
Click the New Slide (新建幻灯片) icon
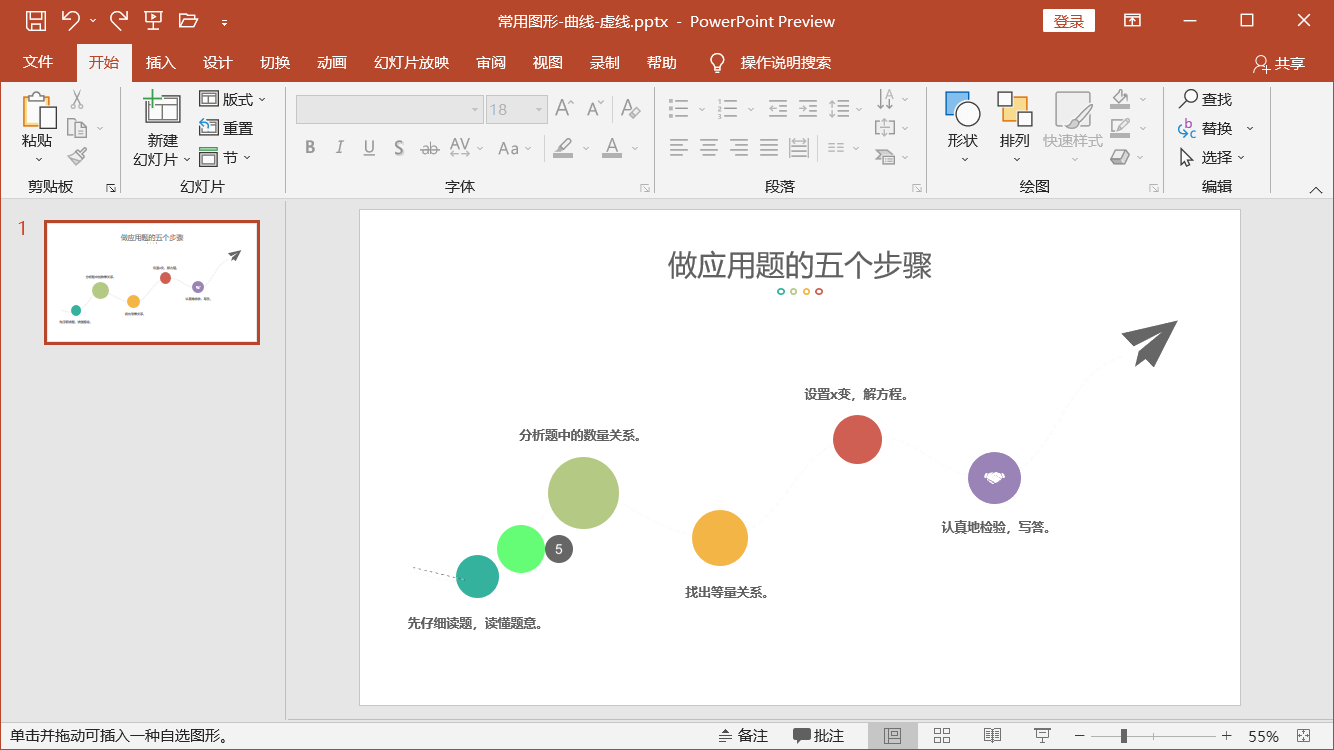(x=162, y=109)
